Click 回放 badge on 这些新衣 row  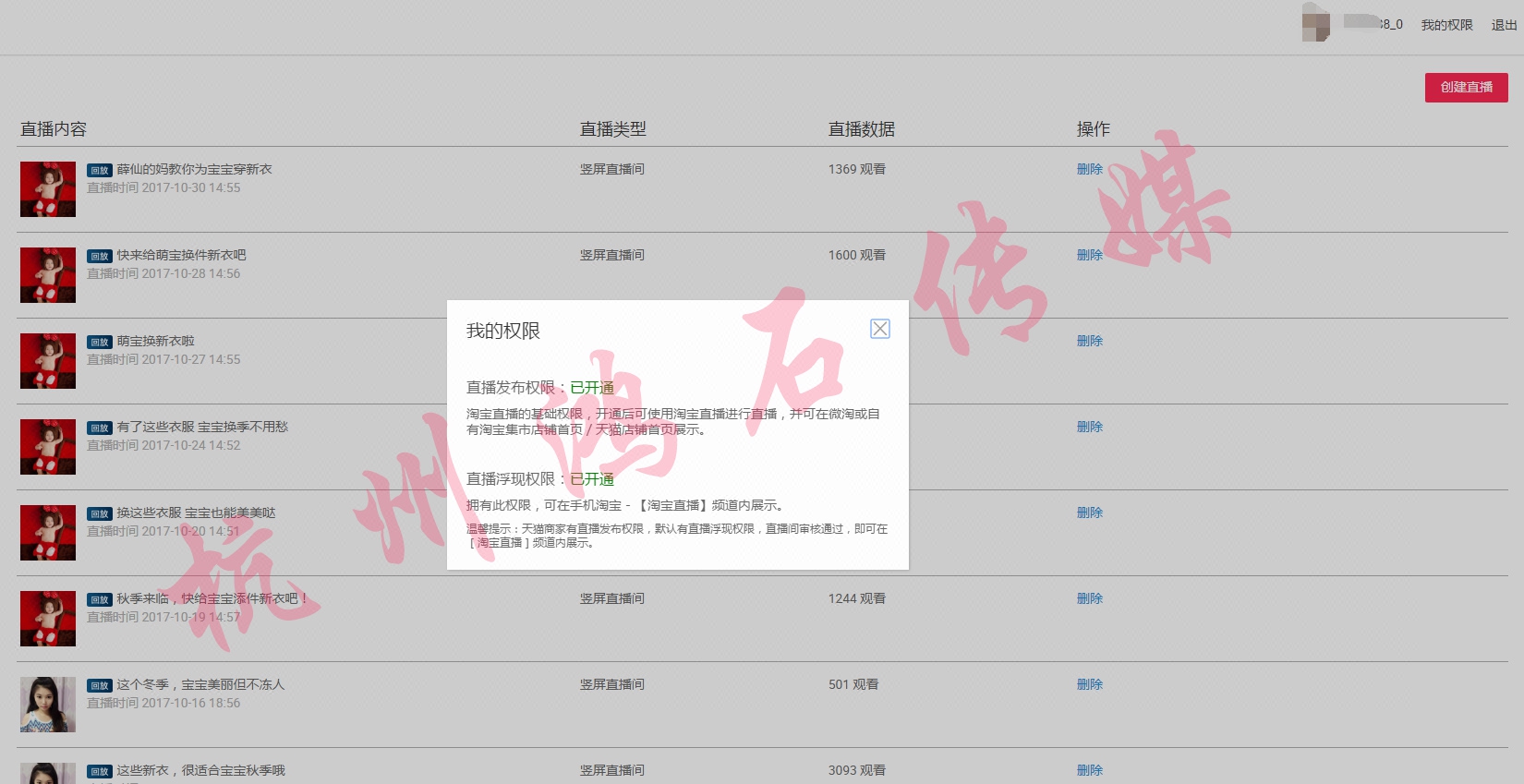pyautogui.click(x=100, y=771)
